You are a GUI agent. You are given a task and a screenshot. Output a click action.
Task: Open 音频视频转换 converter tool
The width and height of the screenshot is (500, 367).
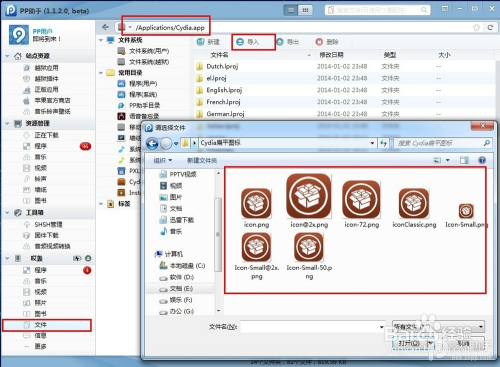tap(52, 246)
